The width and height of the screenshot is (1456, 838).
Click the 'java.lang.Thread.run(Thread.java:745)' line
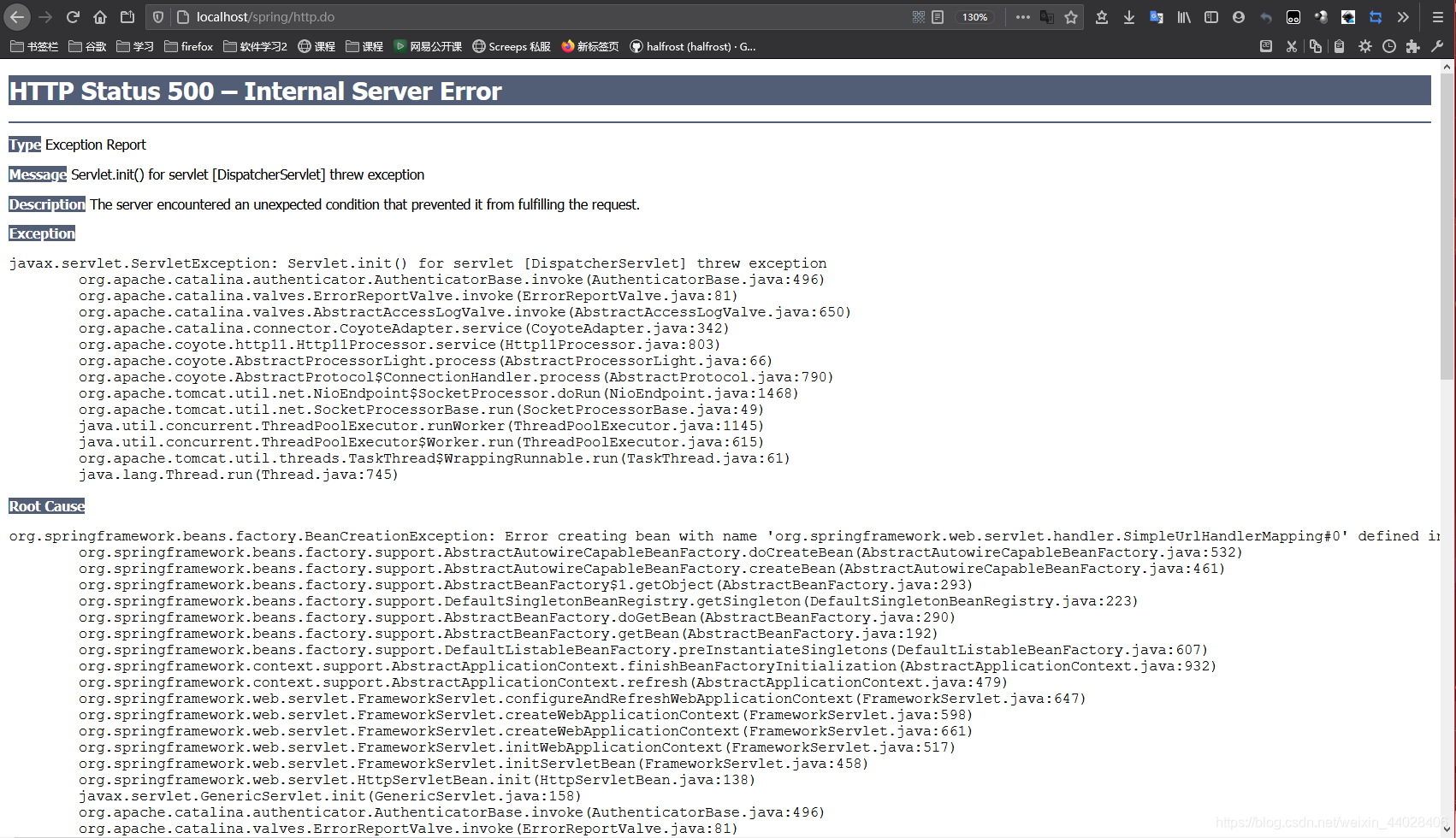click(239, 475)
